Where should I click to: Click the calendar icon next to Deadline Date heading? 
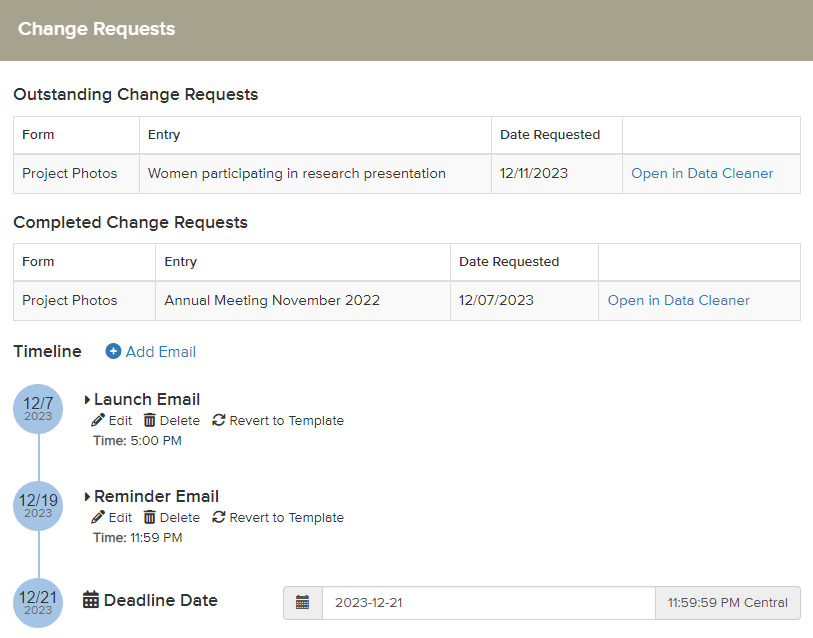[x=91, y=601]
